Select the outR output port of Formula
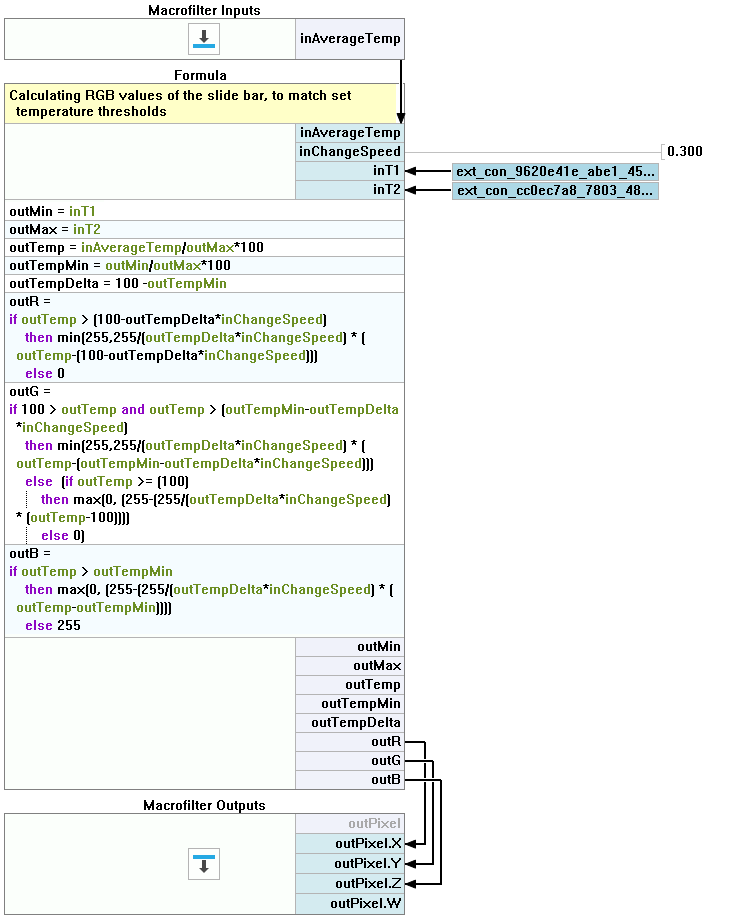The width and height of the screenshot is (750, 920). pyautogui.click(x=349, y=742)
